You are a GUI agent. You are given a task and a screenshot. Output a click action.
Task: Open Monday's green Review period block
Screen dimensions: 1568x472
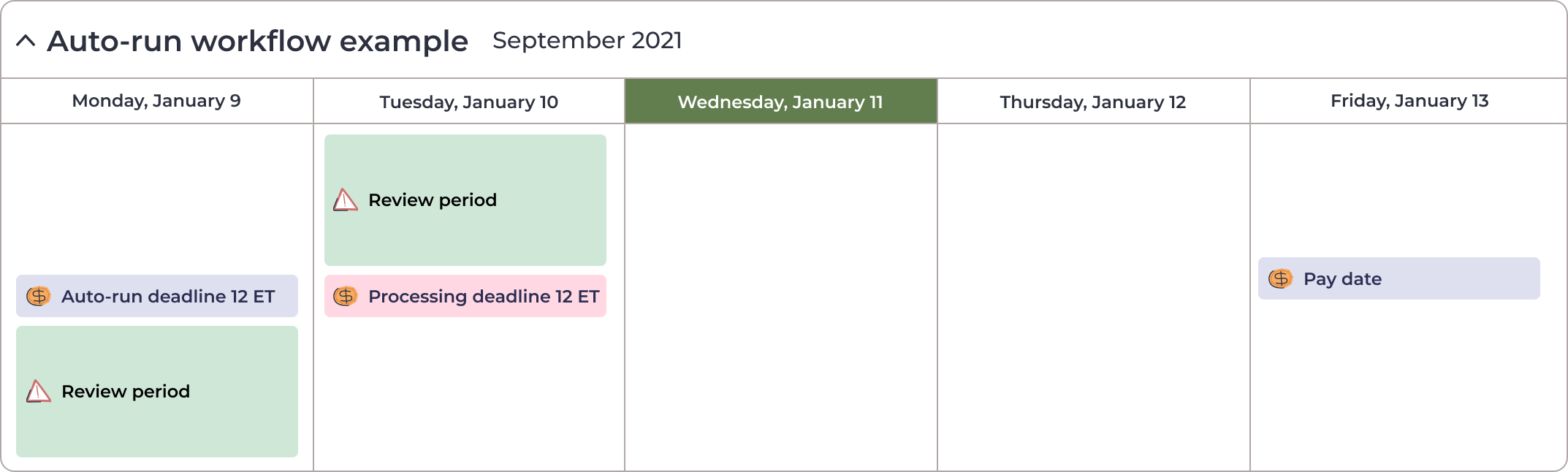point(157,392)
